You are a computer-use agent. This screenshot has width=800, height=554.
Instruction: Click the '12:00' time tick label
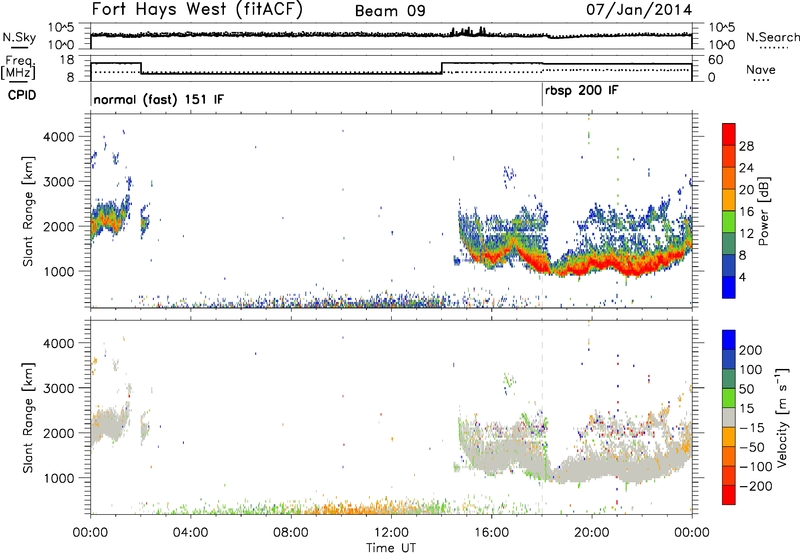click(391, 533)
